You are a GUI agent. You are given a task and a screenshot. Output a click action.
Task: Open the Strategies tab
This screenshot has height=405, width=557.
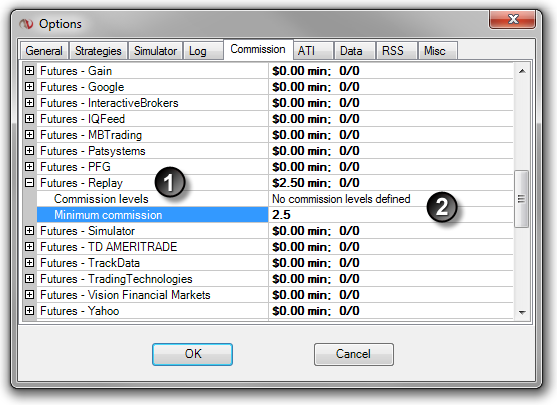click(x=98, y=51)
